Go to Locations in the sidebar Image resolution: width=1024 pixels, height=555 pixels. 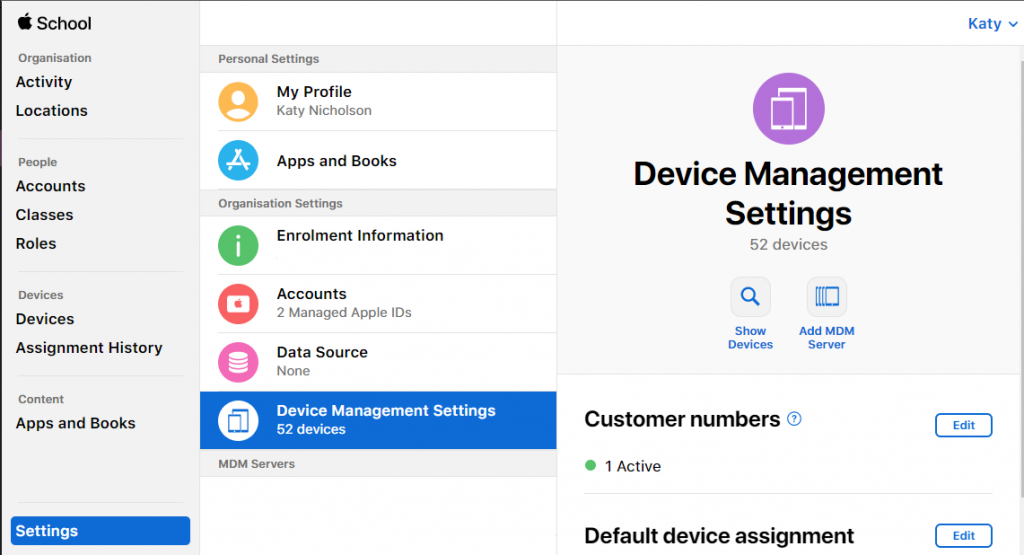click(x=52, y=111)
